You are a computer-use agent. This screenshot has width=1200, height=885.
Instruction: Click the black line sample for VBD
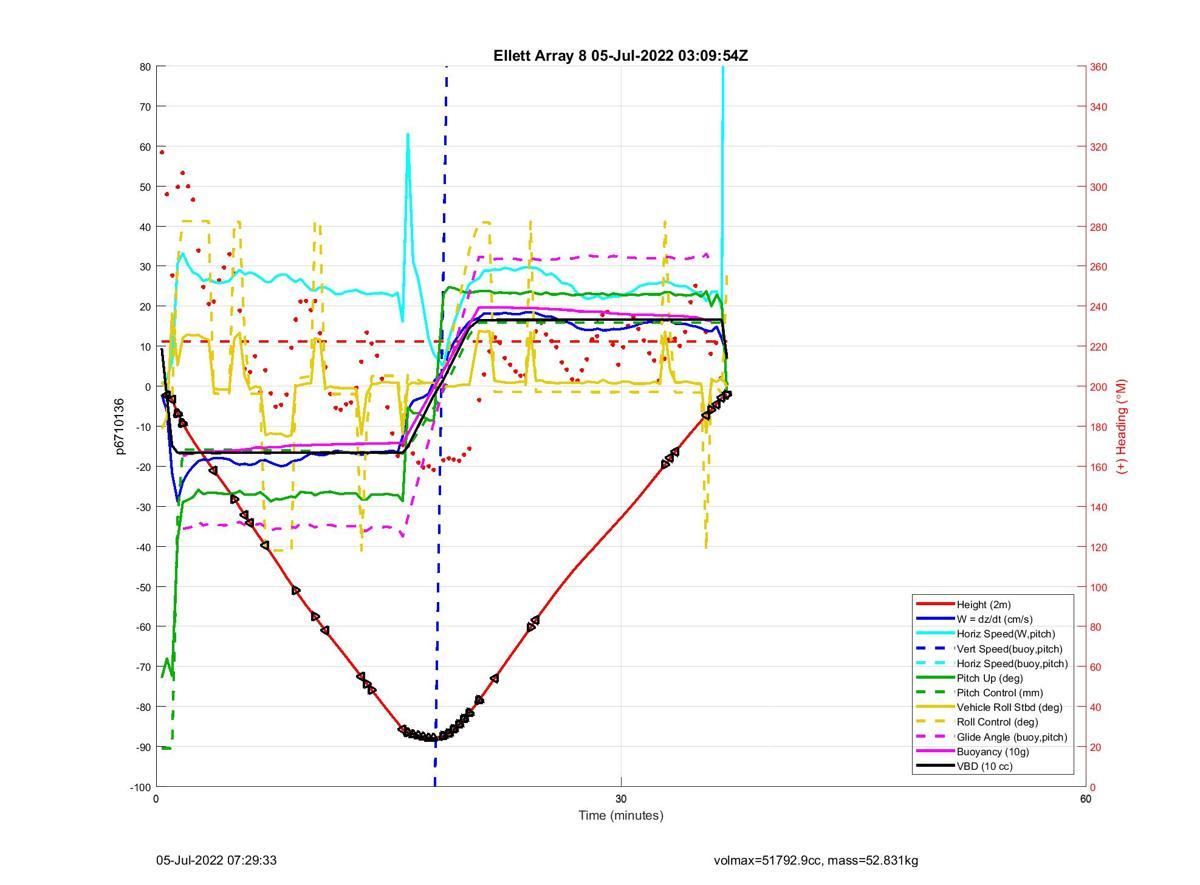coord(935,766)
